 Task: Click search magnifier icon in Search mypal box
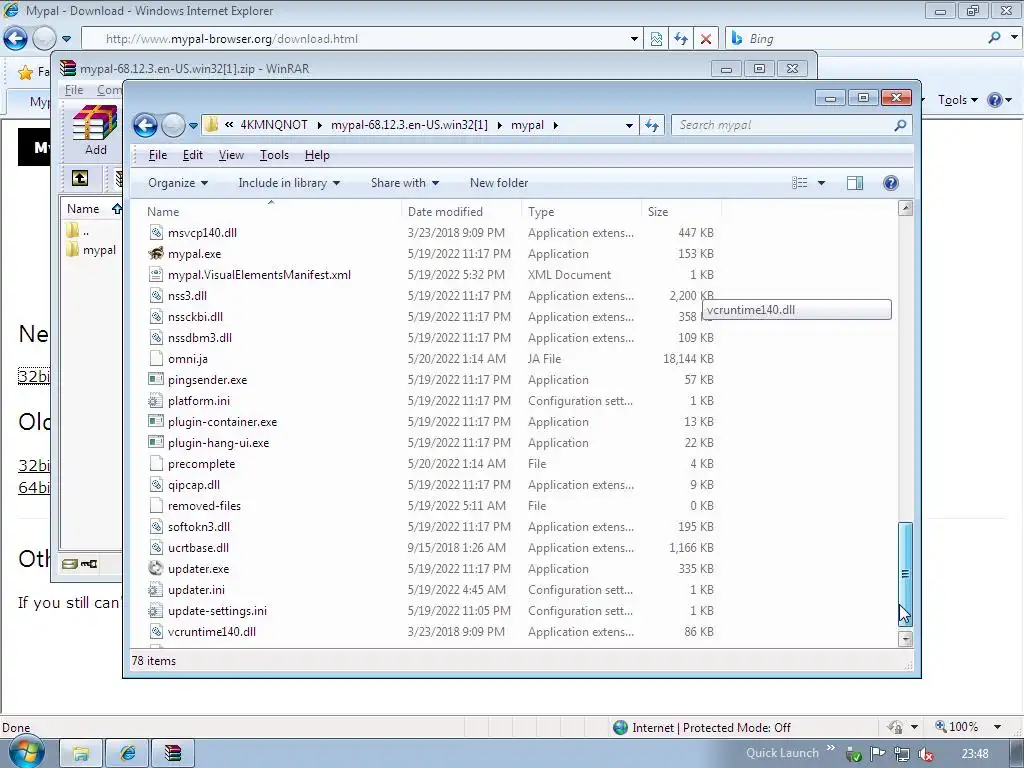pos(900,125)
